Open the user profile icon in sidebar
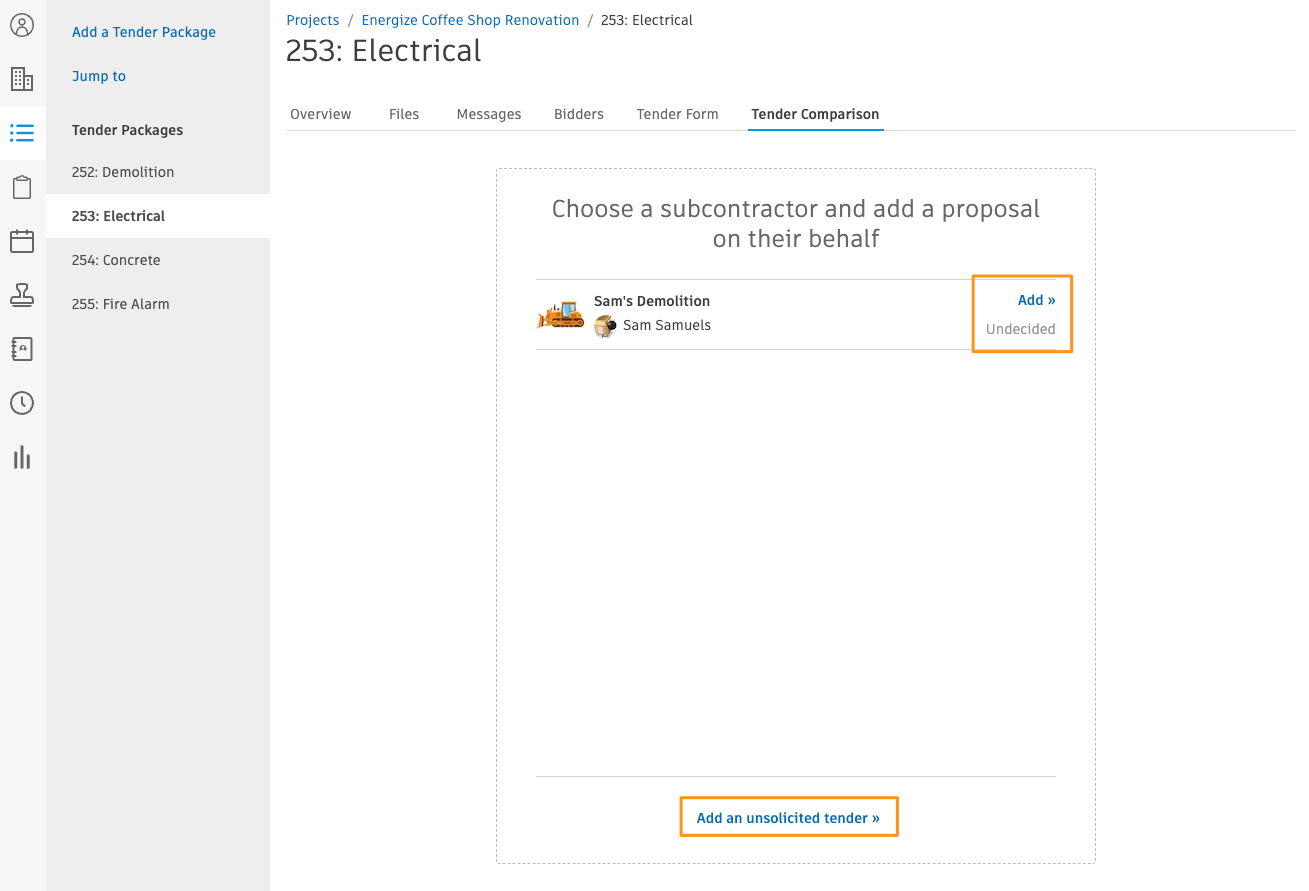This screenshot has width=1309, height=891. 22,25
